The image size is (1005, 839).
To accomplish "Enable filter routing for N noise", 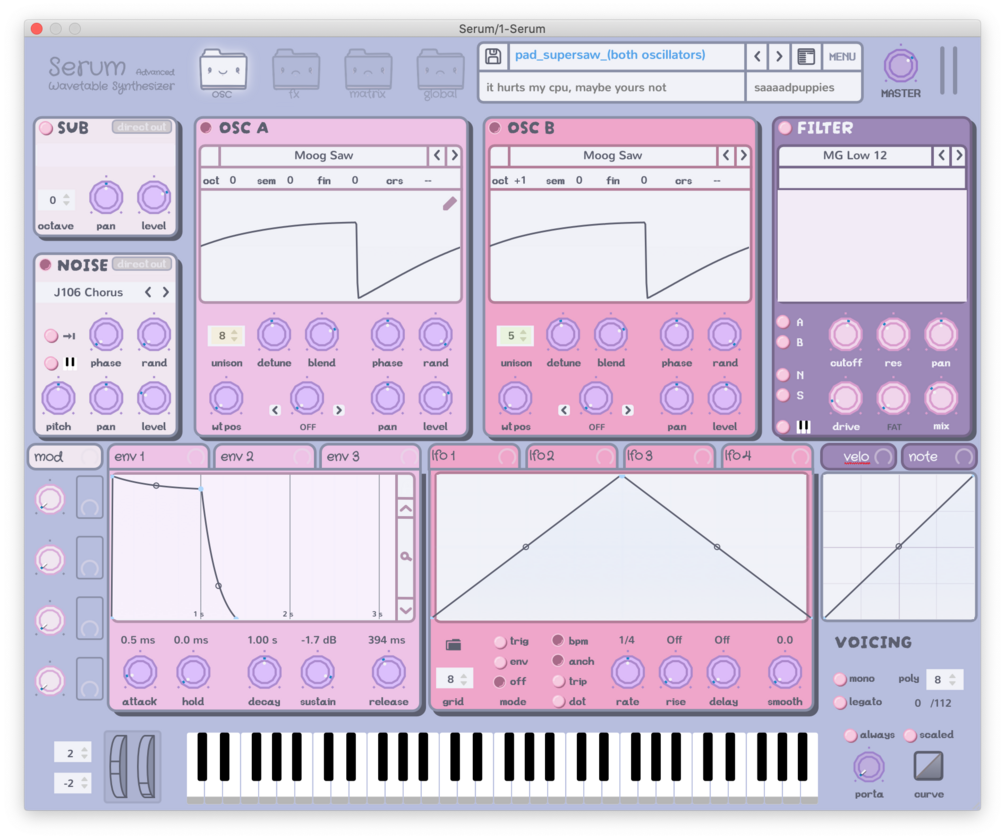I will click(x=783, y=374).
